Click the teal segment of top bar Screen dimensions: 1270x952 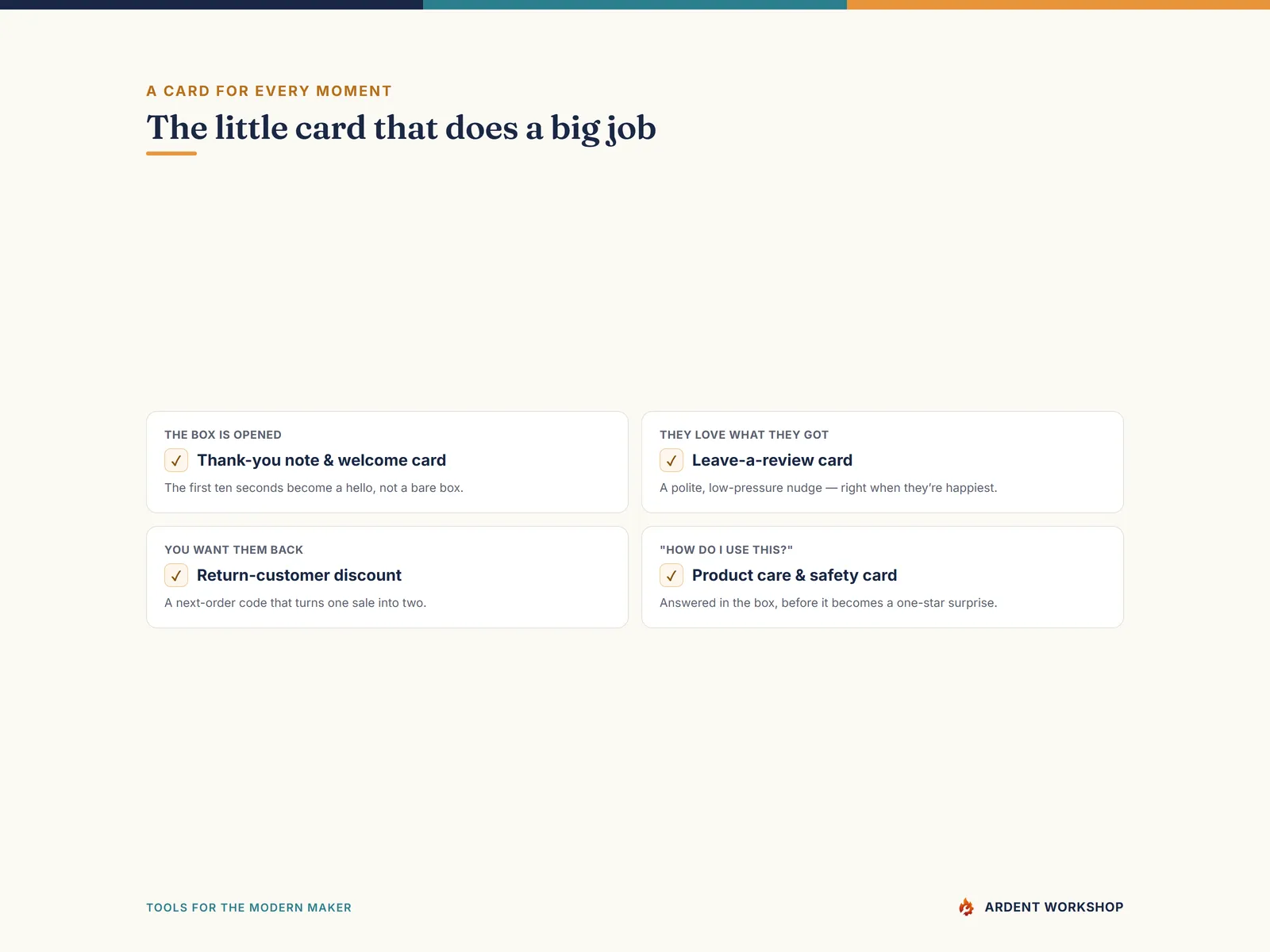635,5
